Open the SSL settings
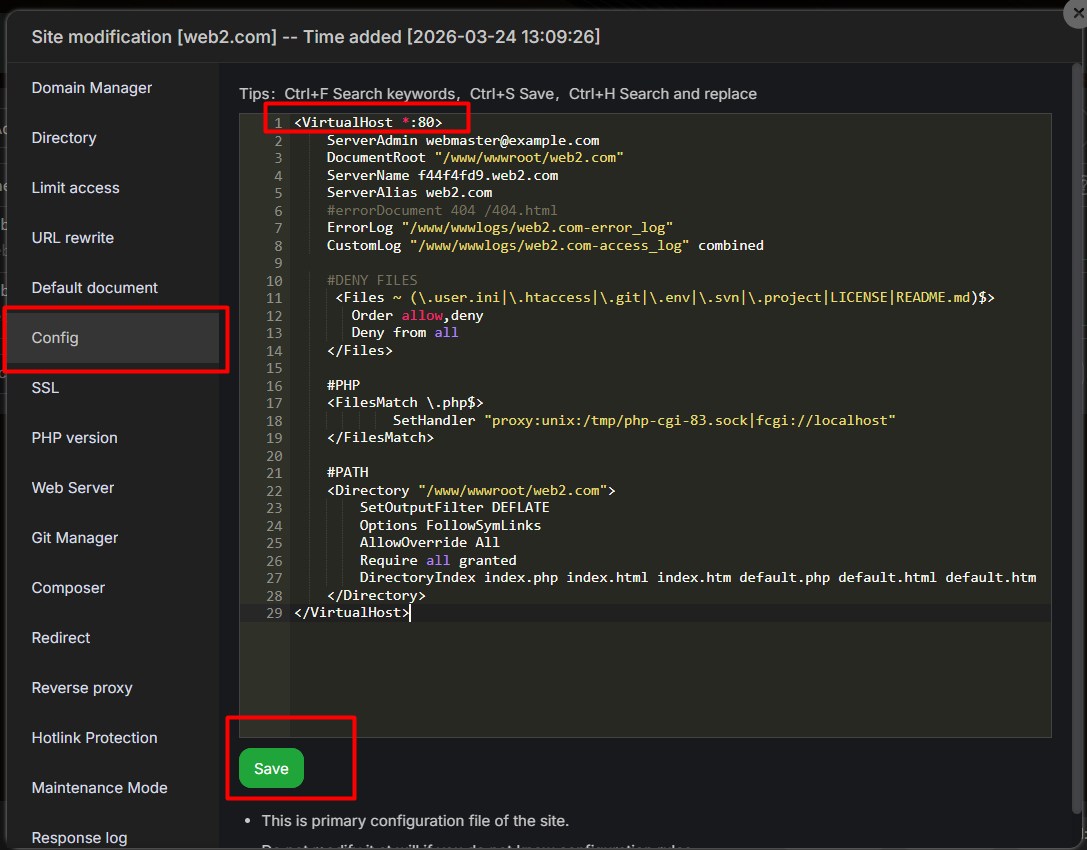The image size is (1087, 850). (45, 388)
